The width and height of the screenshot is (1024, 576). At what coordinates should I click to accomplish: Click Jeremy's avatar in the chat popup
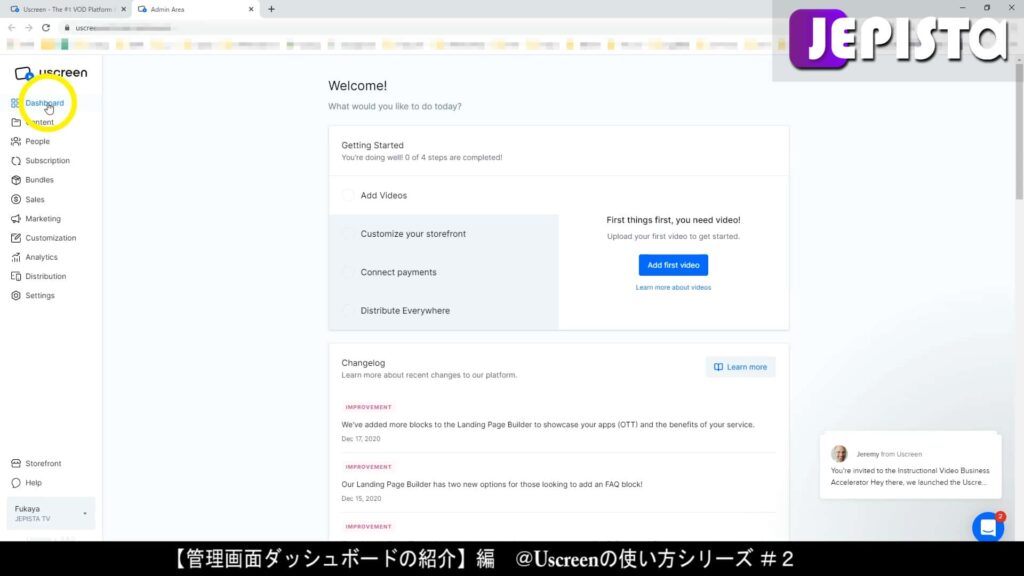[x=839, y=453]
